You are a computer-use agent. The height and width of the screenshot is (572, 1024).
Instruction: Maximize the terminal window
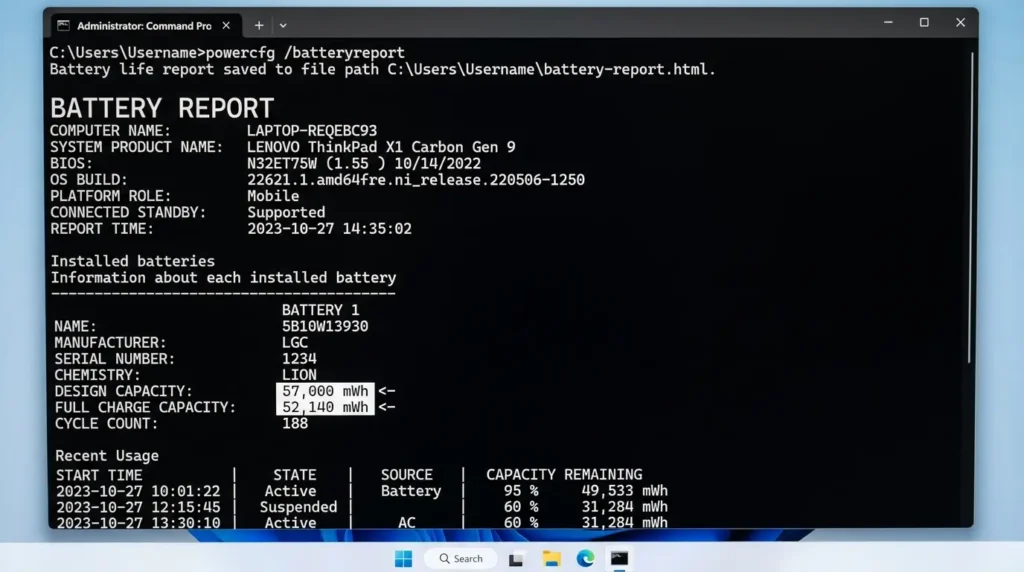click(924, 23)
